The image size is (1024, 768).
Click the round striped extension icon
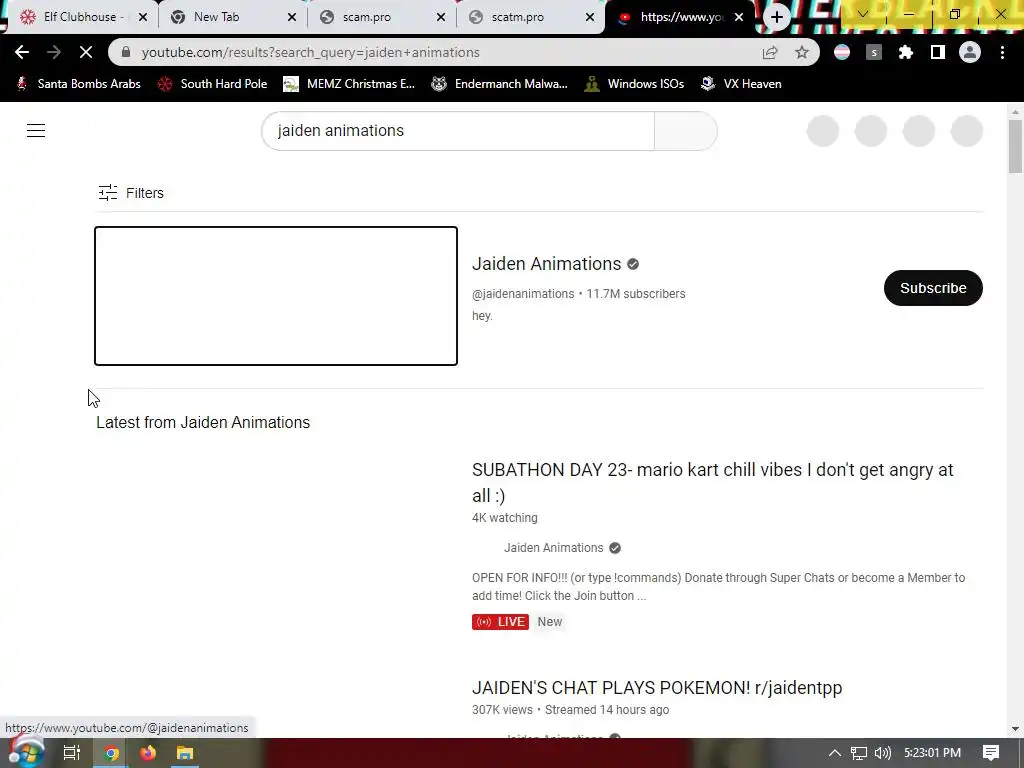click(x=842, y=52)
